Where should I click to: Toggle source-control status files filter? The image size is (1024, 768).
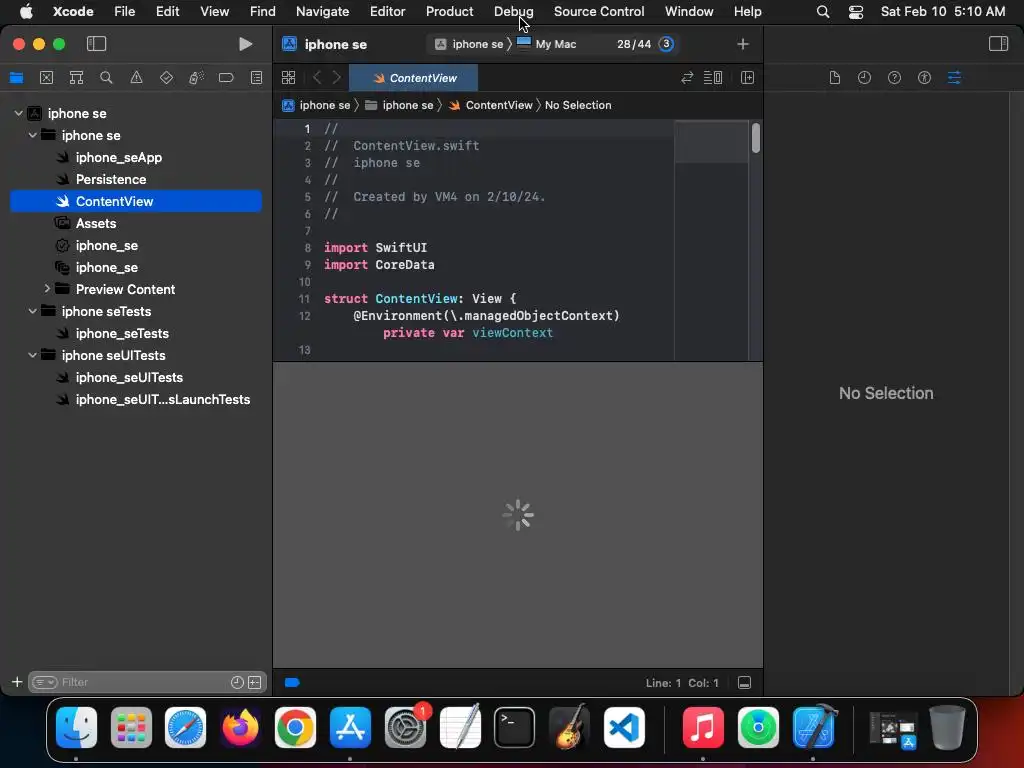click(x=255, y=682)
